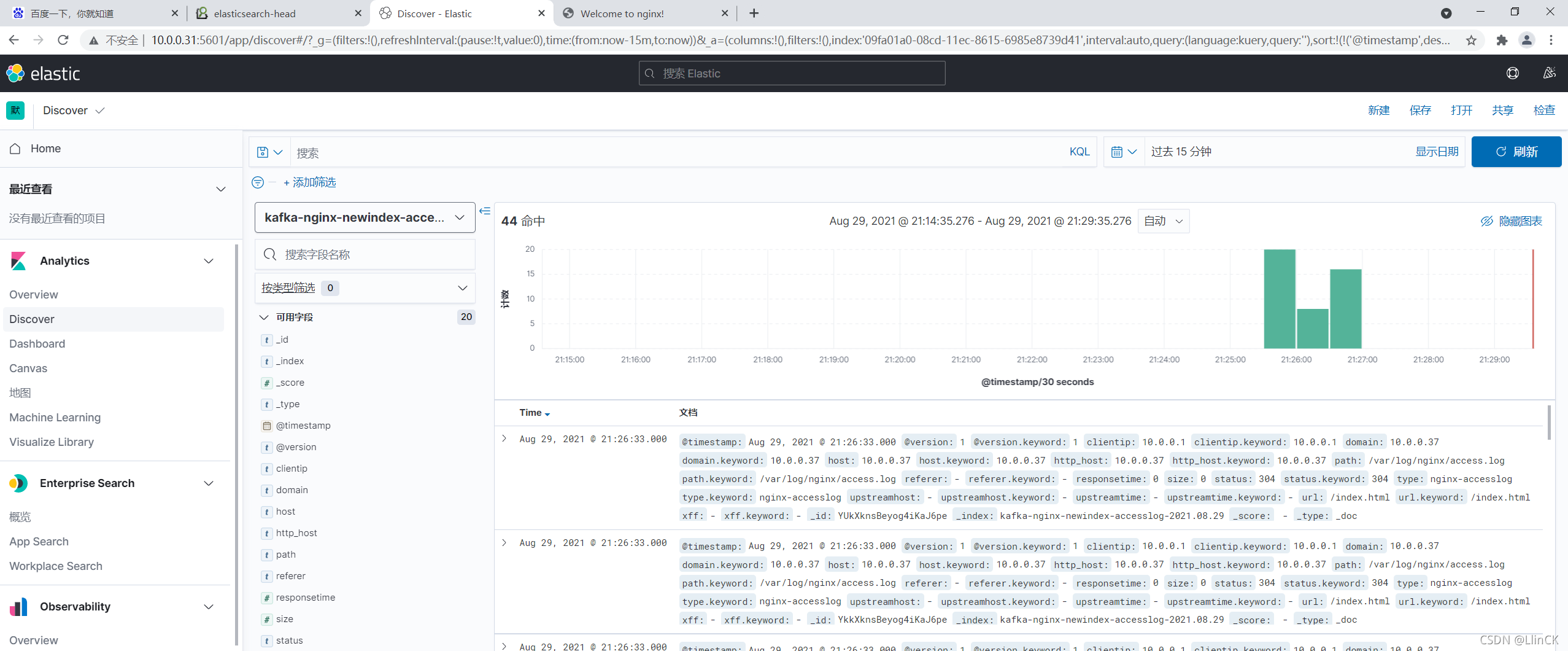The height and width of the screenshot is (651, 1568).
Task: Click the filter options circle icon
Action: (x=258, y=182)
